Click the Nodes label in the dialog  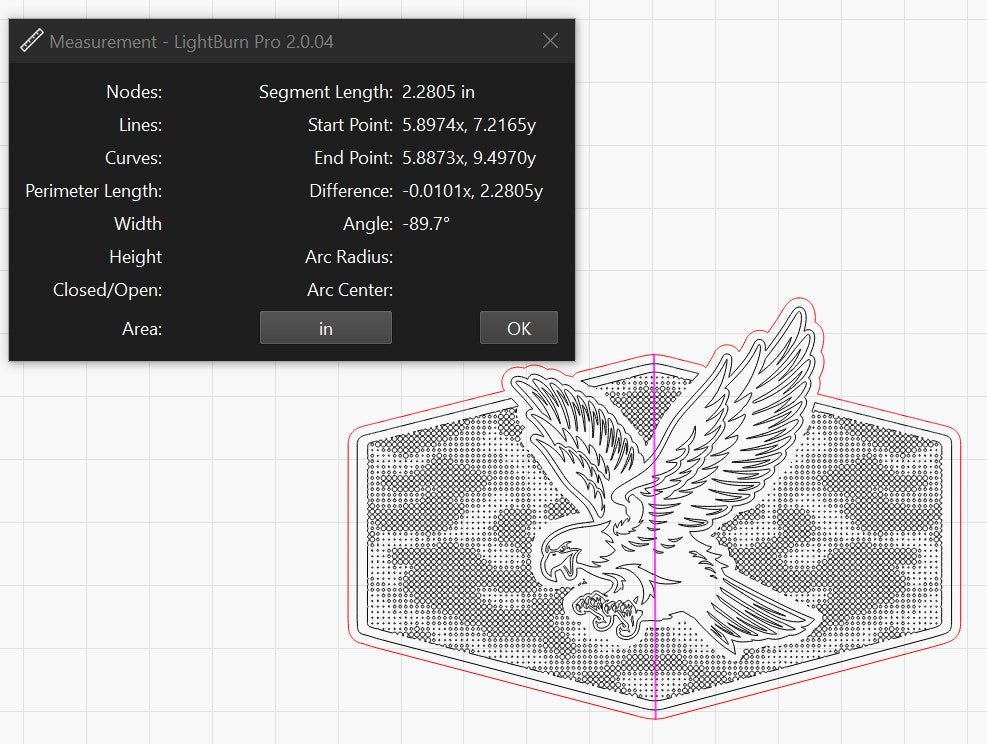135,91
